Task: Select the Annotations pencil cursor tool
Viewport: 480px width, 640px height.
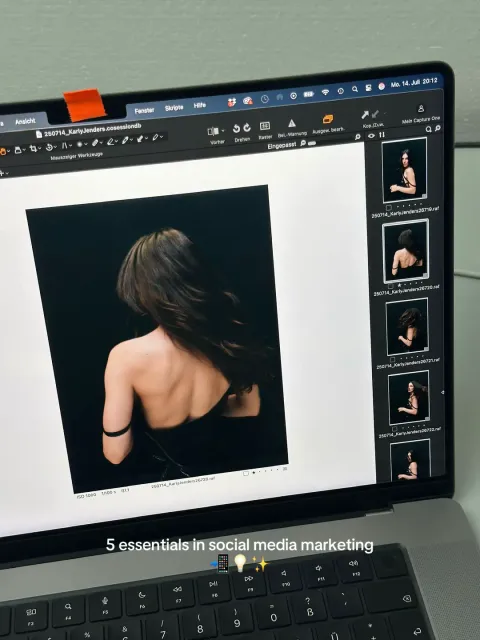Action: point(155,137)
